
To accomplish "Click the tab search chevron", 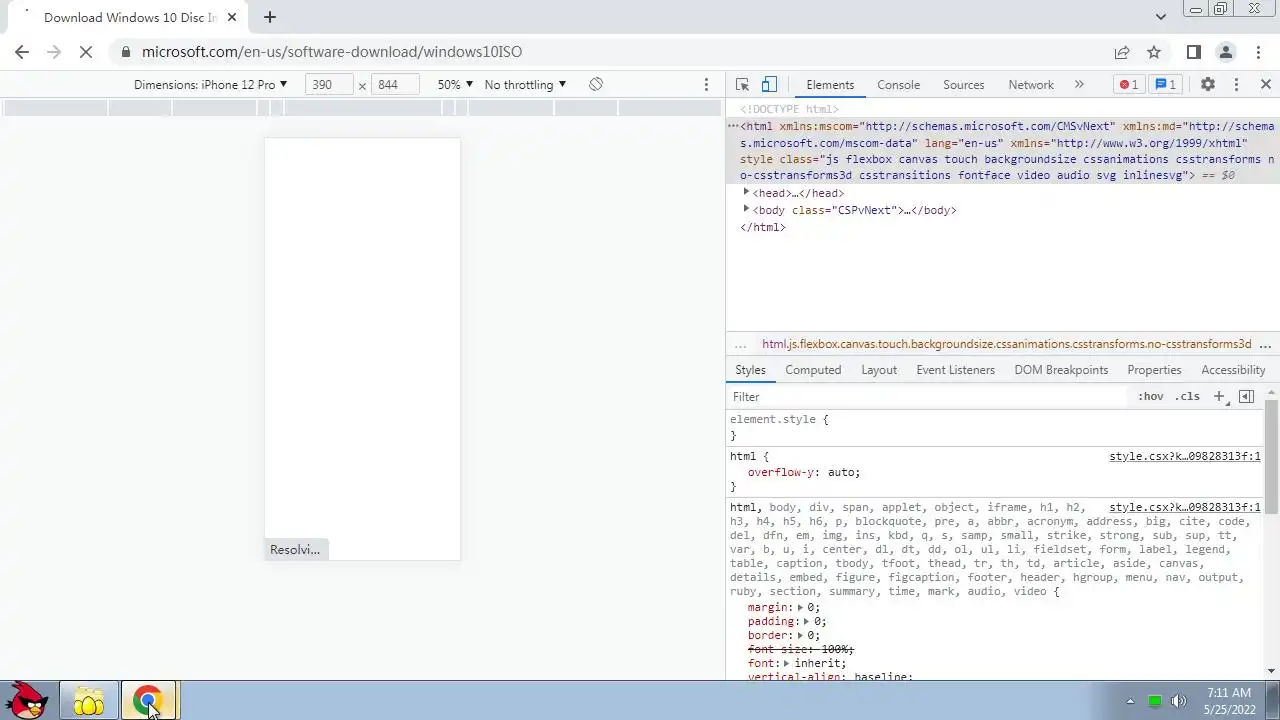I will 1161,17.
